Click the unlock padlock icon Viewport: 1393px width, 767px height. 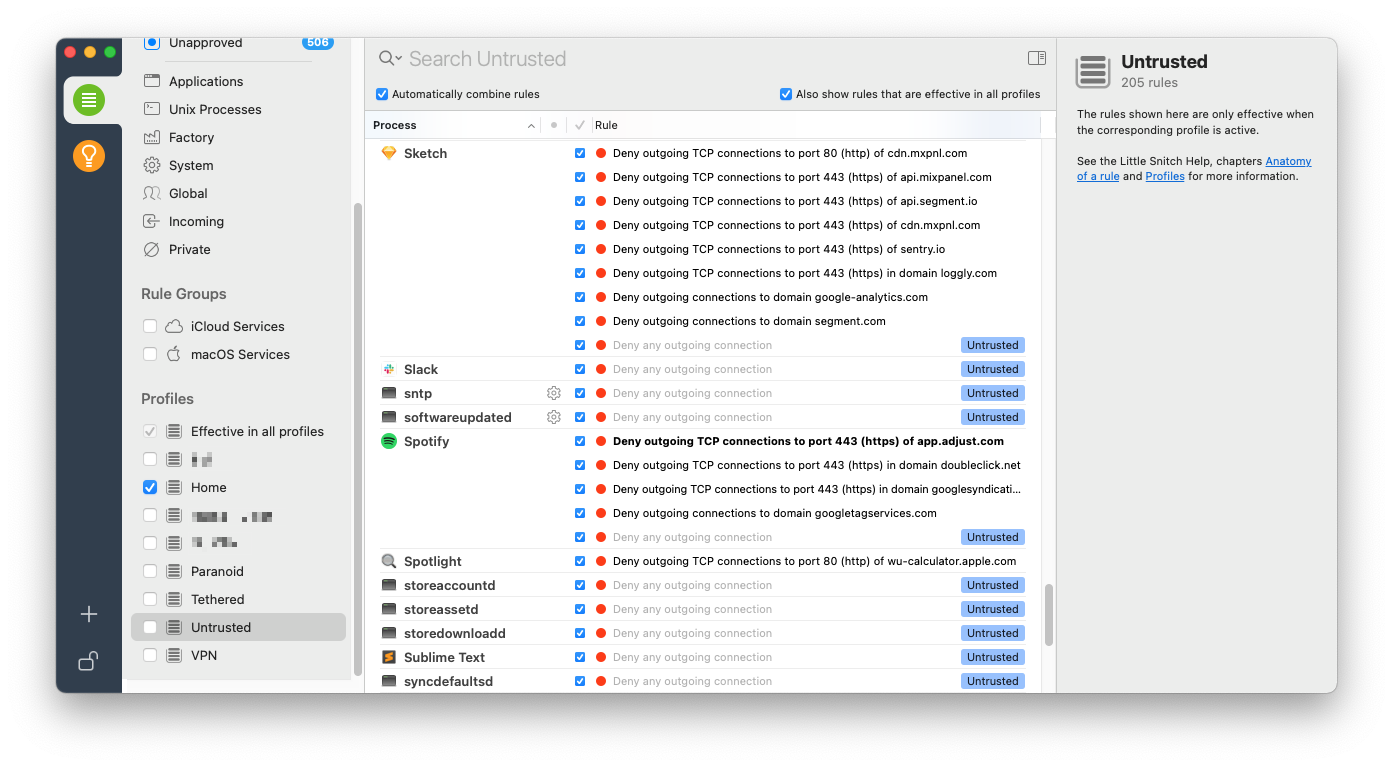[x=89, y=661]
